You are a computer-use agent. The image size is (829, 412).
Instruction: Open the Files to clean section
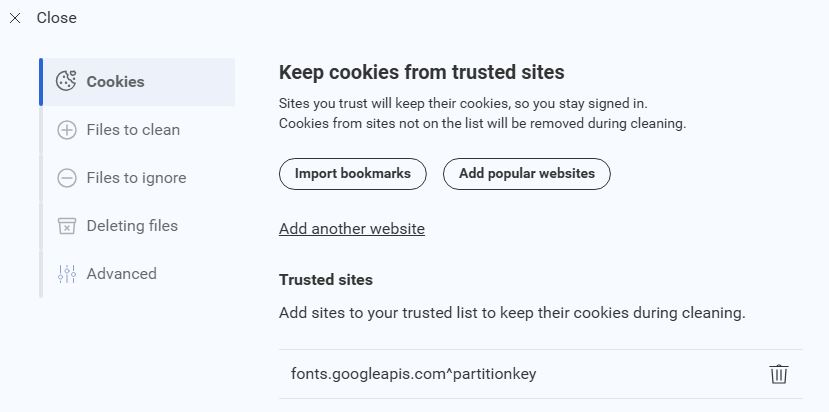(x=133, y=130)
